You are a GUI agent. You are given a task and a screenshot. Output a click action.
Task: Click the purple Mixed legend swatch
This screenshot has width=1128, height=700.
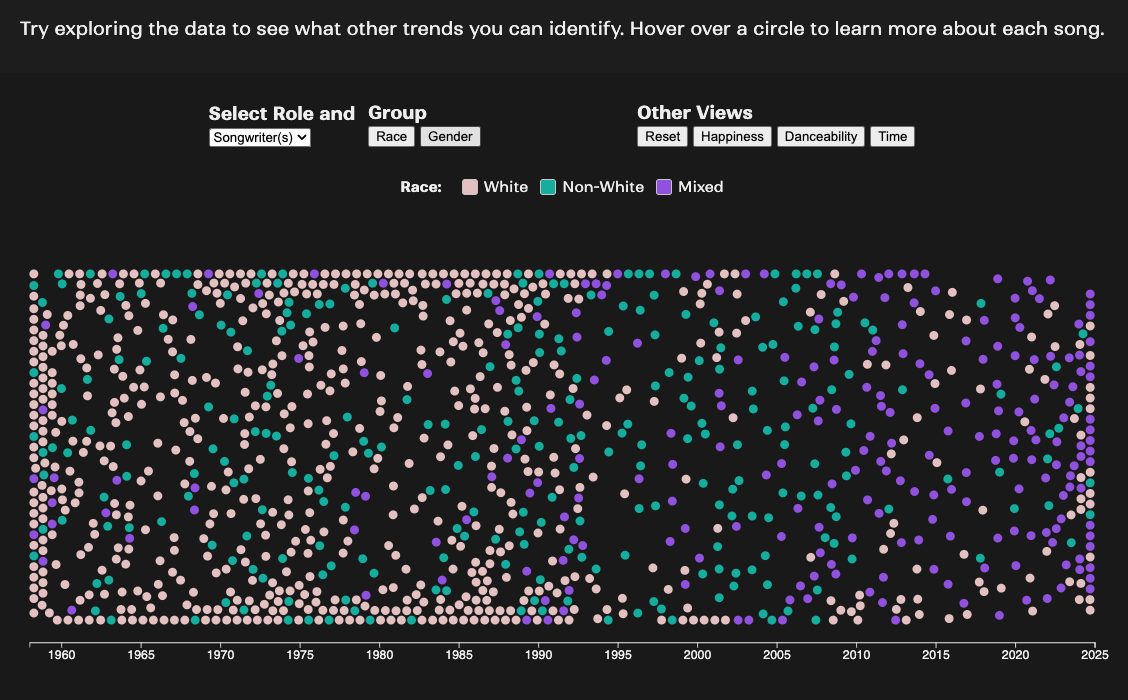point(664,187)
